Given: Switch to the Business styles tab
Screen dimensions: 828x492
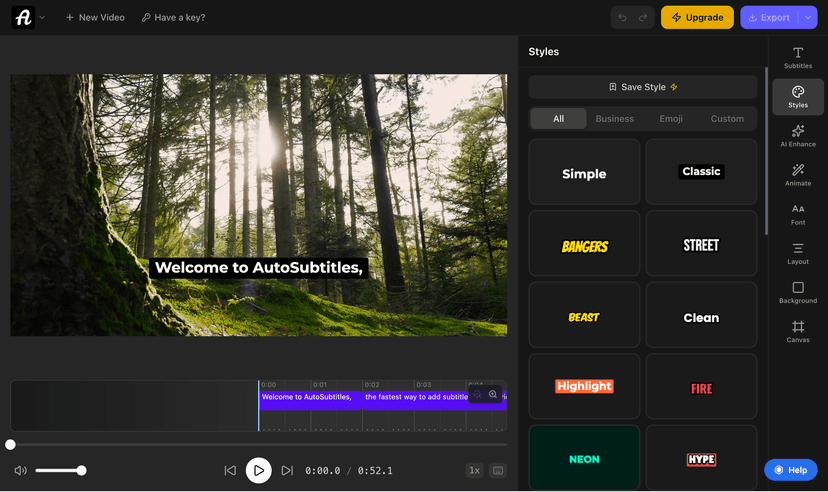Looking at the screenshot, I should tap(615, 119).
